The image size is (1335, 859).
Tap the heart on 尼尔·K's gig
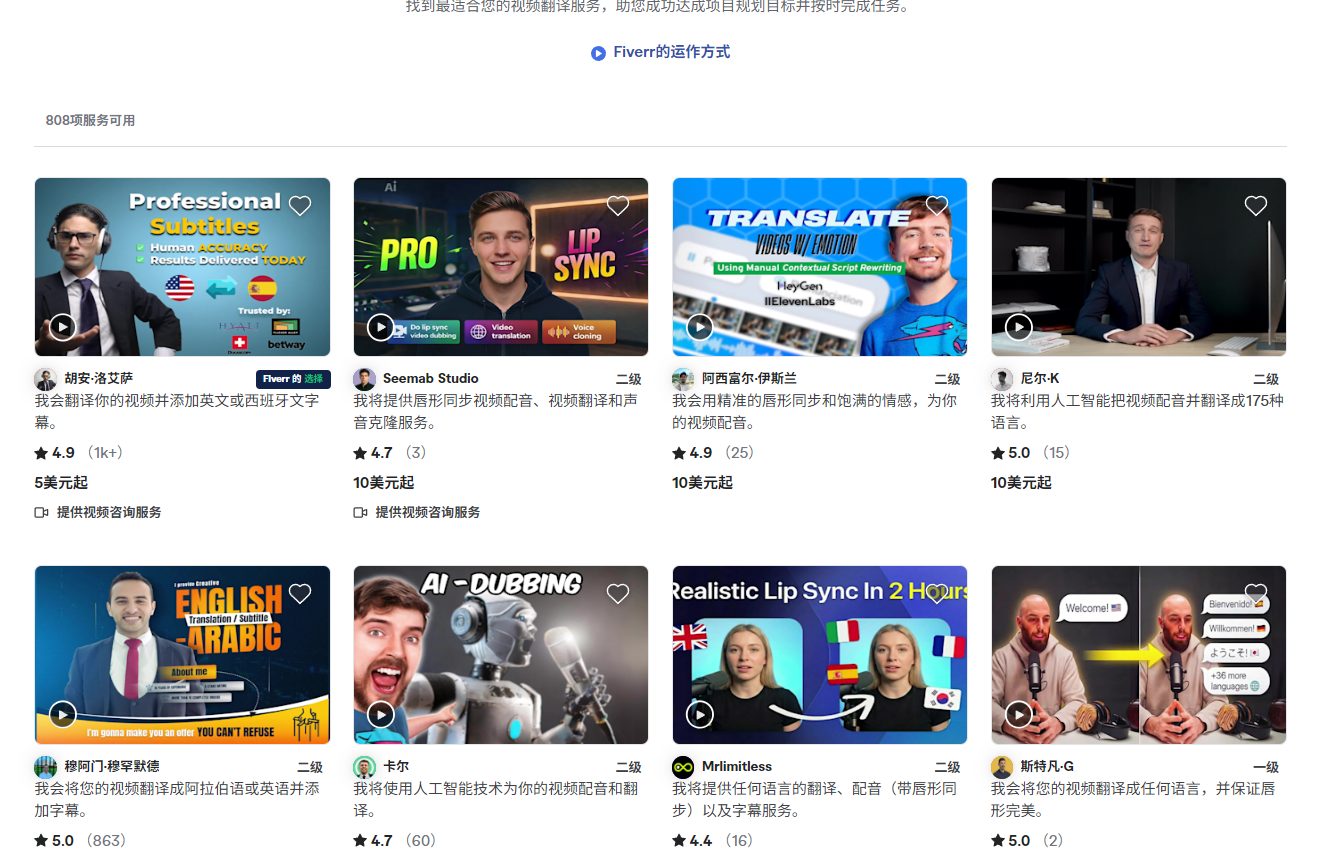coord(1256,206)
